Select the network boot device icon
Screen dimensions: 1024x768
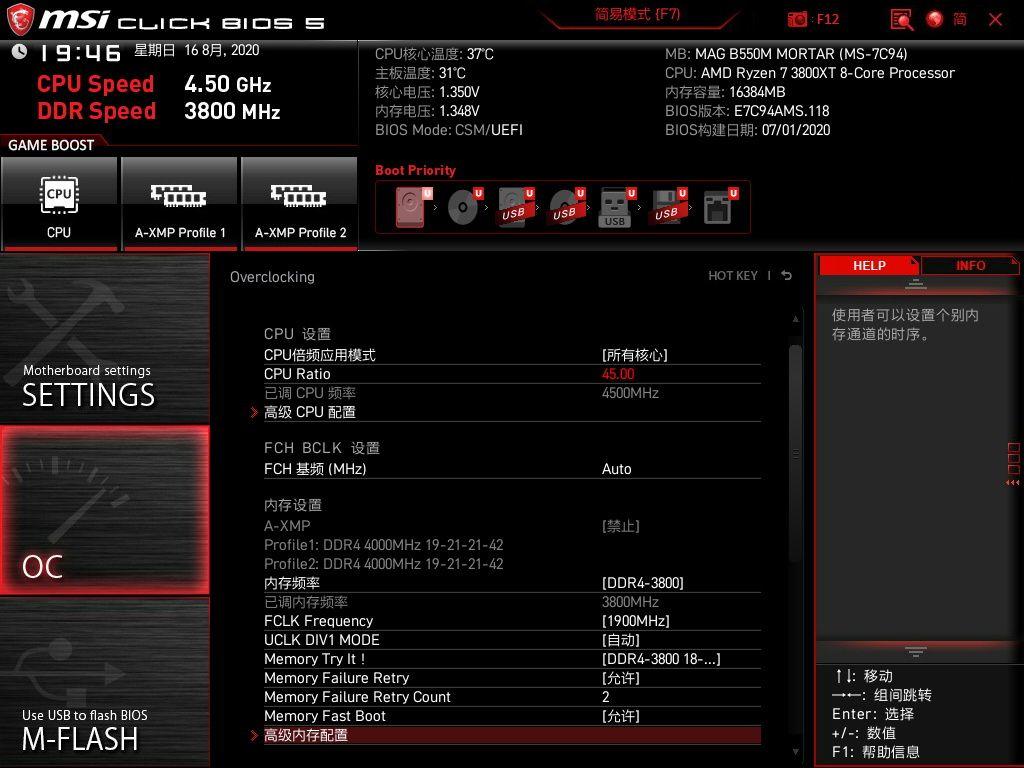(x=720, y=207)
